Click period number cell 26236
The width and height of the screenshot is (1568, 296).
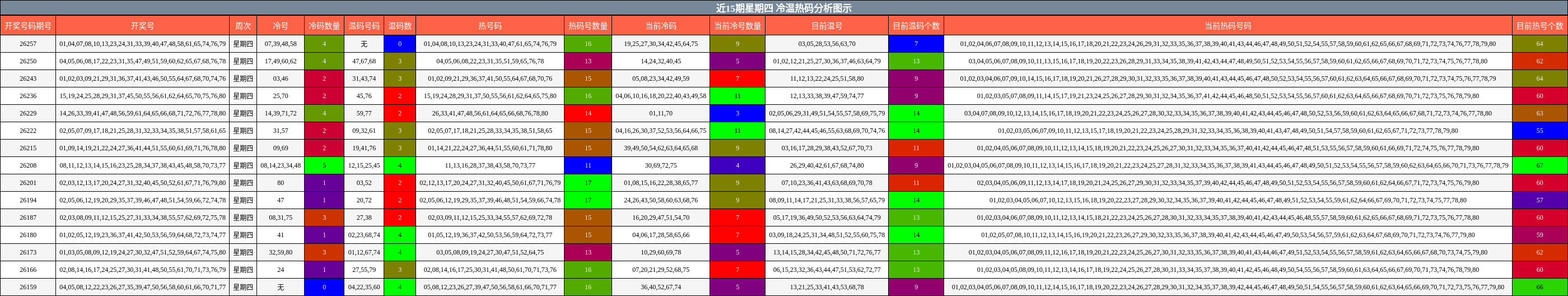coord(28,96)
